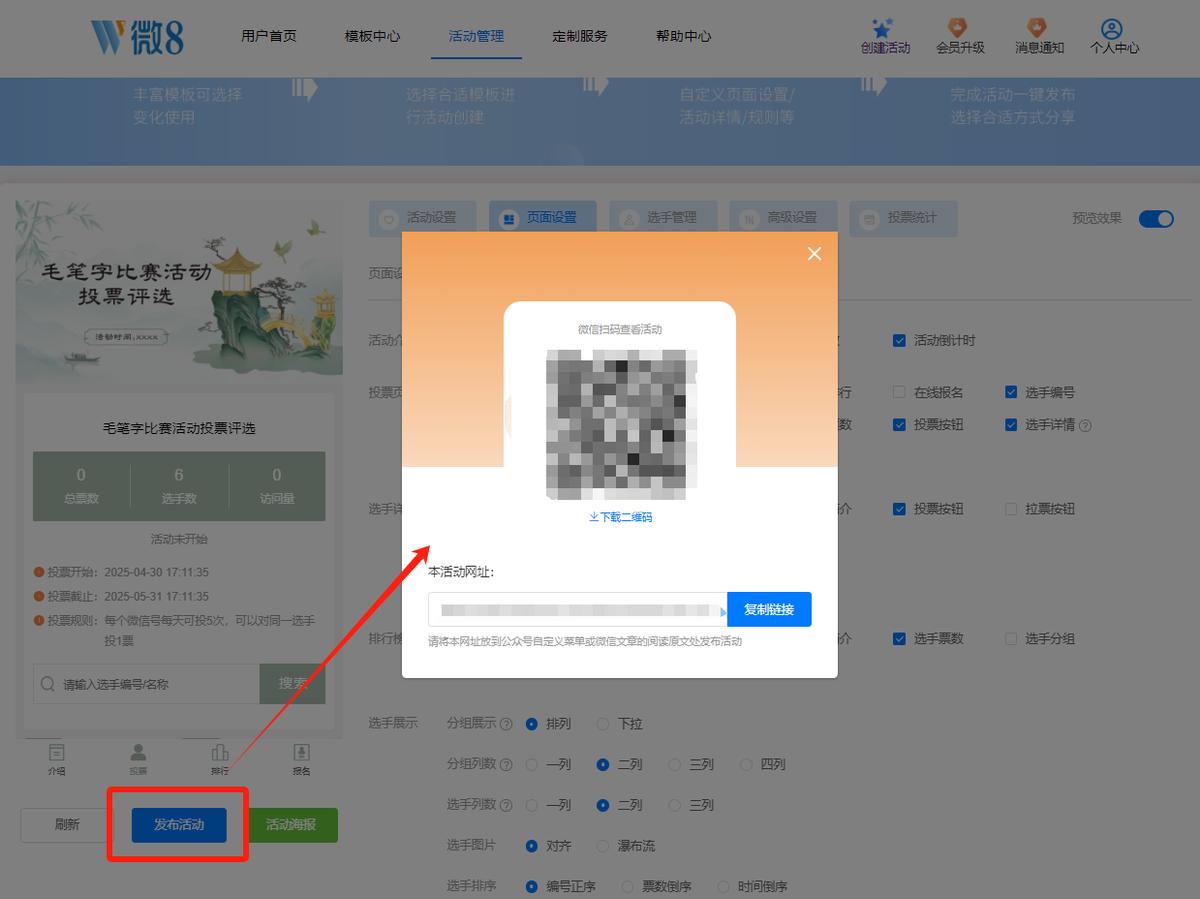Select 时间倒序 for 选手排序

click(723, 887)
